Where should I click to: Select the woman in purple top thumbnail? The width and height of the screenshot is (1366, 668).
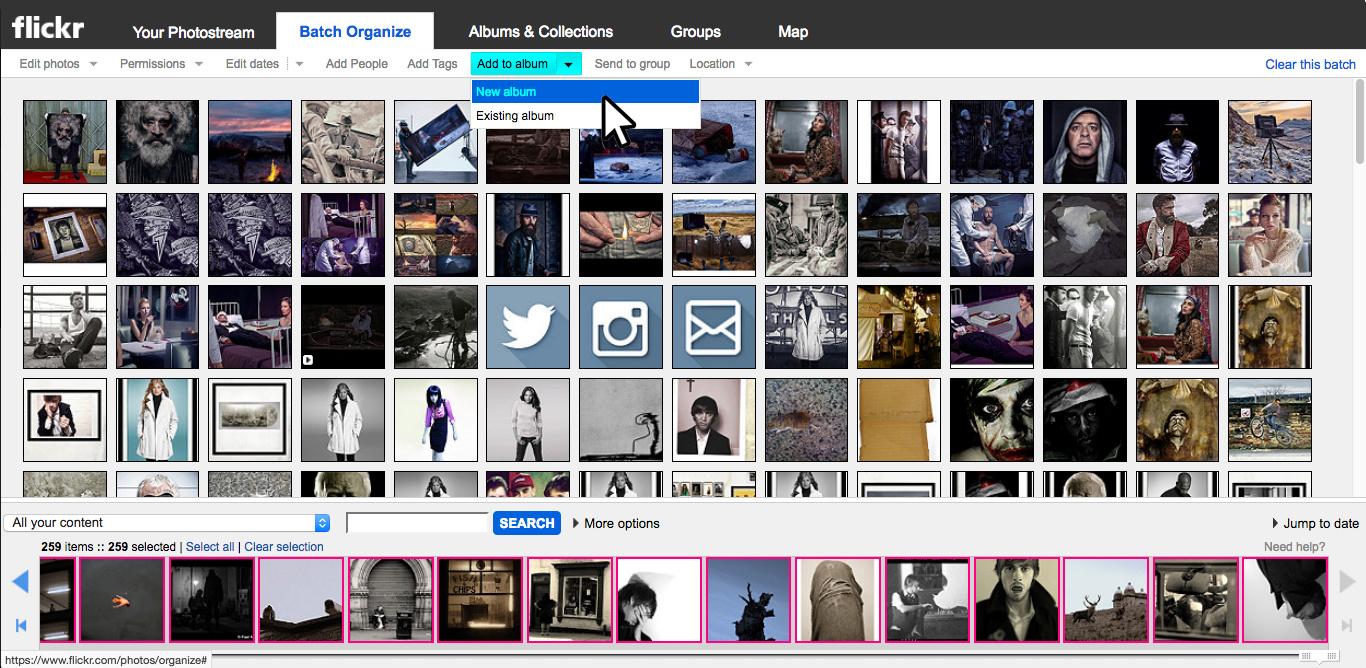(436, 420)
